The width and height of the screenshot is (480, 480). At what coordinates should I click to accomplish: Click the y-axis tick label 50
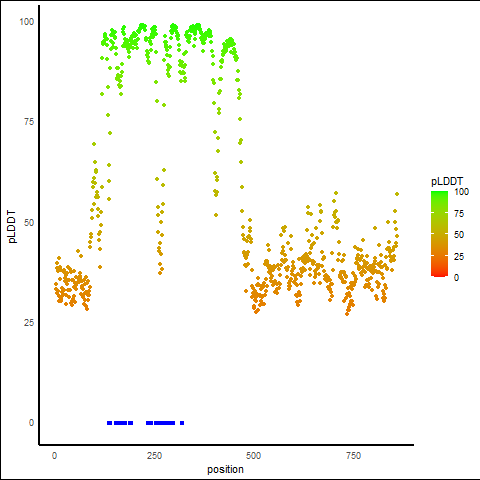pos(29,222)
